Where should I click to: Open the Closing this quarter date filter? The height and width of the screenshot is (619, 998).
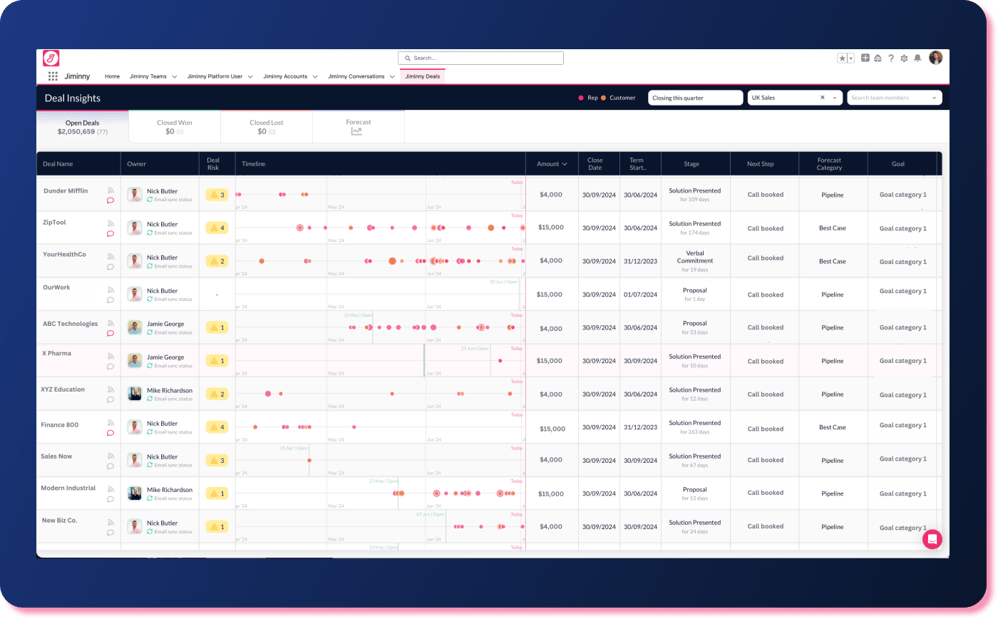(x=695, y=98)
